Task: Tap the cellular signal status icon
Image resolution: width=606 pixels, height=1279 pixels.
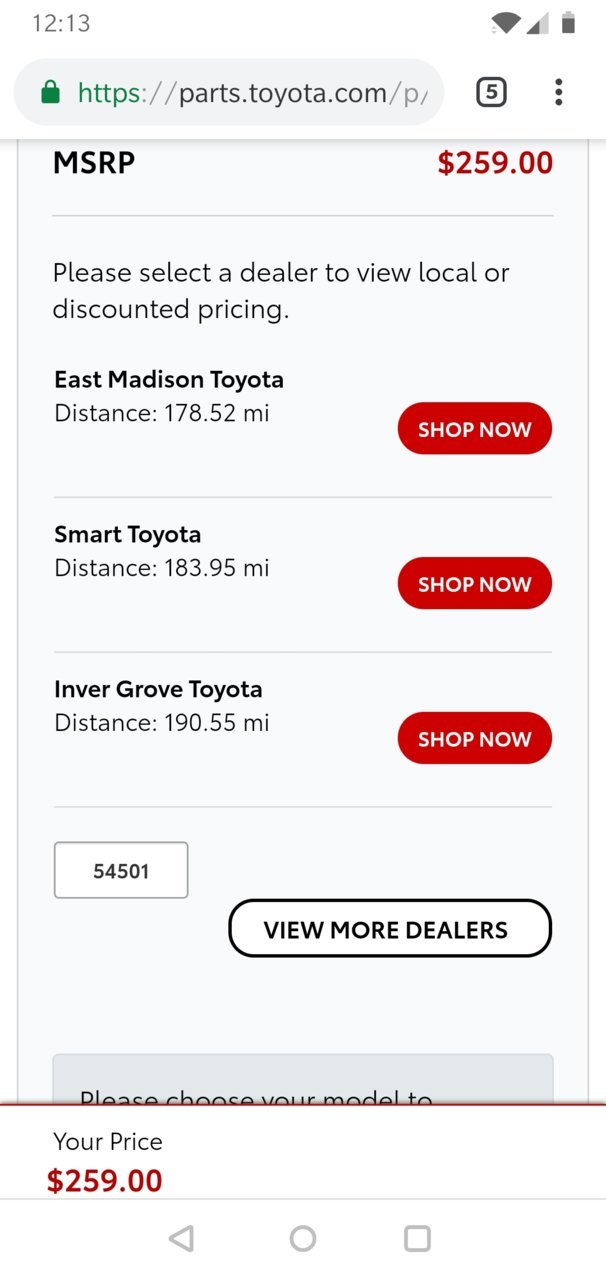Action: 536,23
